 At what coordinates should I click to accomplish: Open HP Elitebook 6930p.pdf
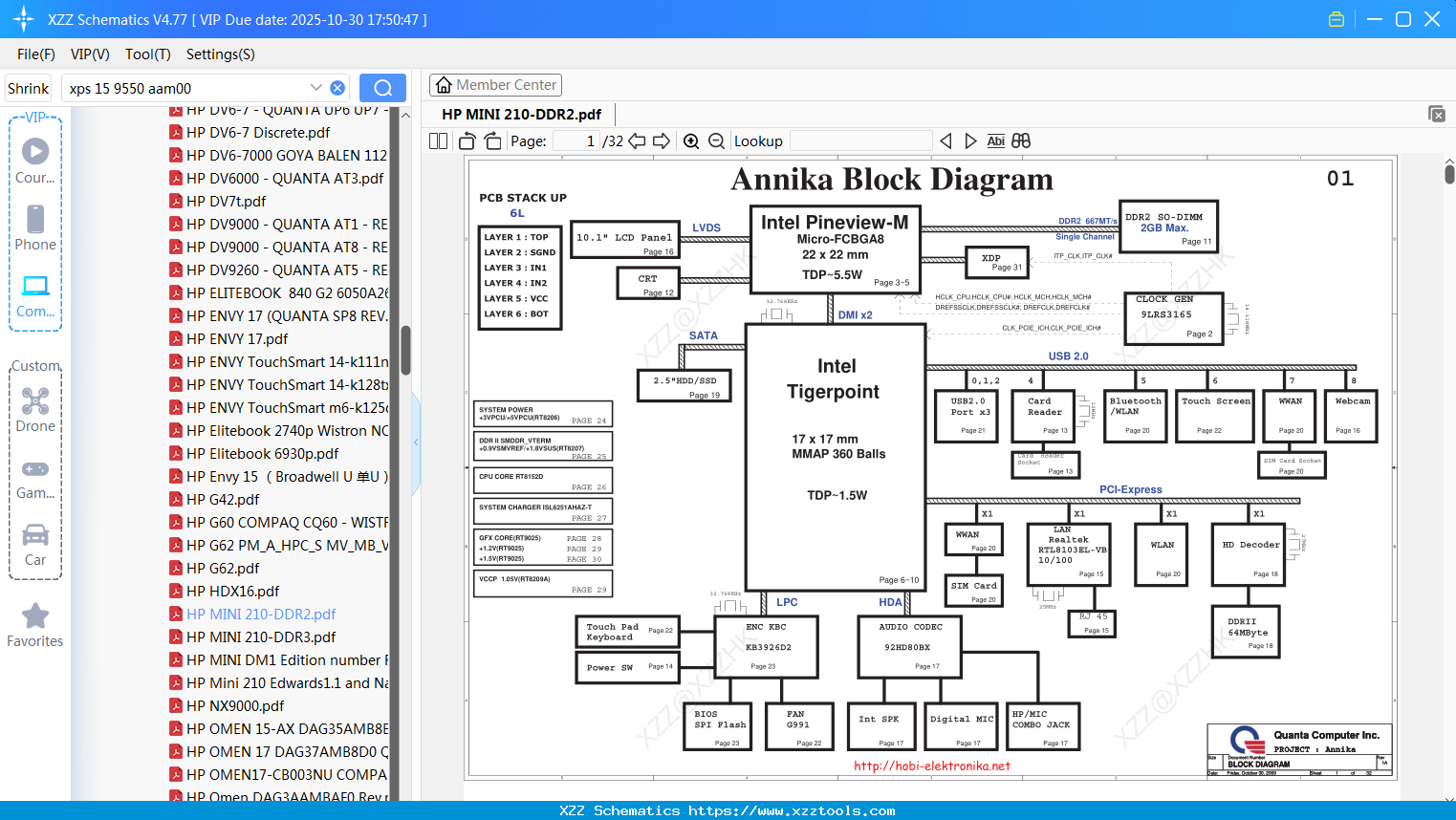coord(262,454)
